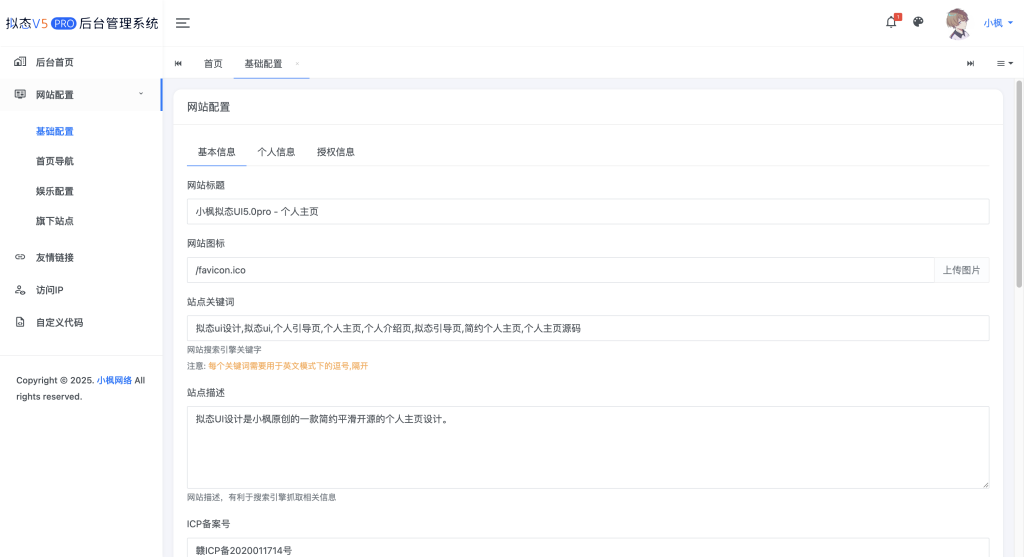Screen dimensions: 1024x557
Task: Focus the ICP备案号 input field
Action: point(588,548)
